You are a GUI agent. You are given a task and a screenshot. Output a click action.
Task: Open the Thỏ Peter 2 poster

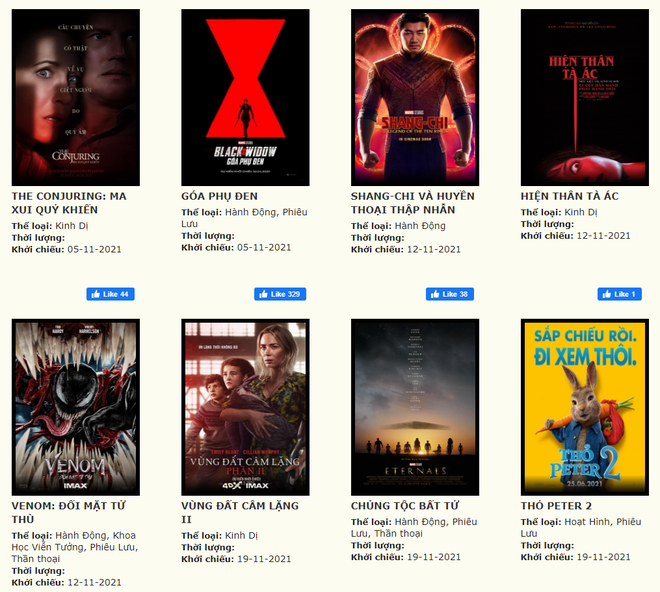pyautogui.click(x=585, y=407)
